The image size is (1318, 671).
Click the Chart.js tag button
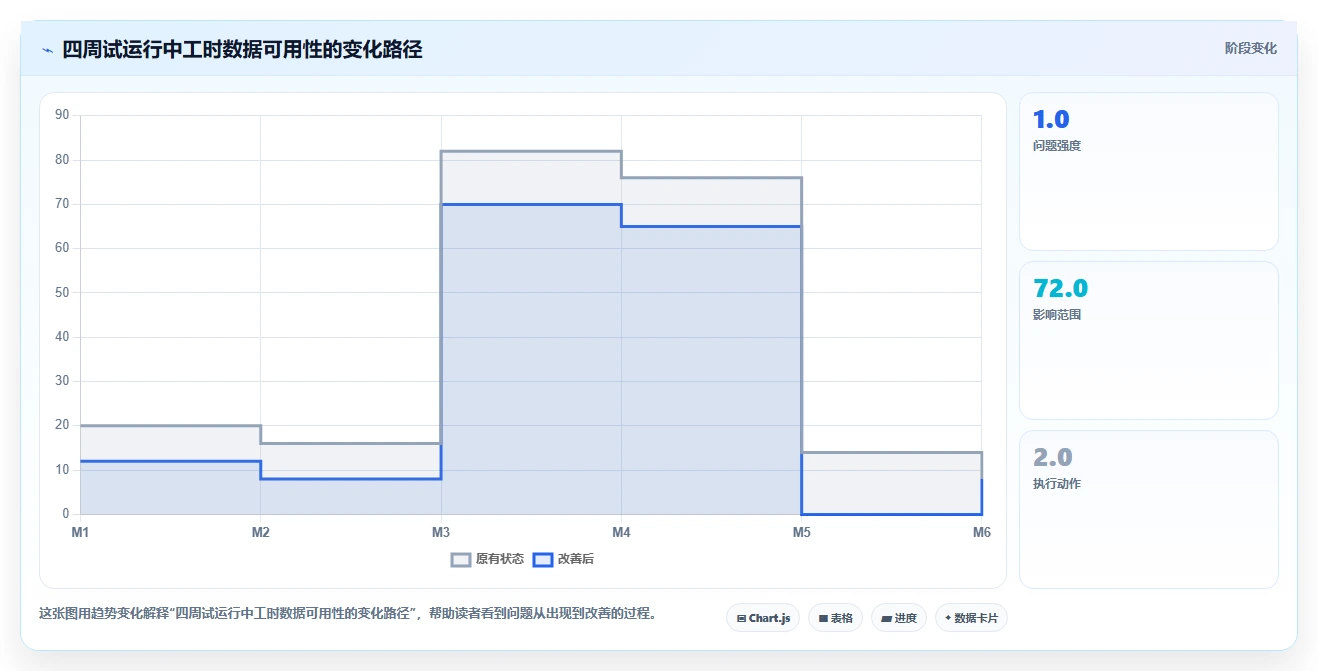[763, 618]
